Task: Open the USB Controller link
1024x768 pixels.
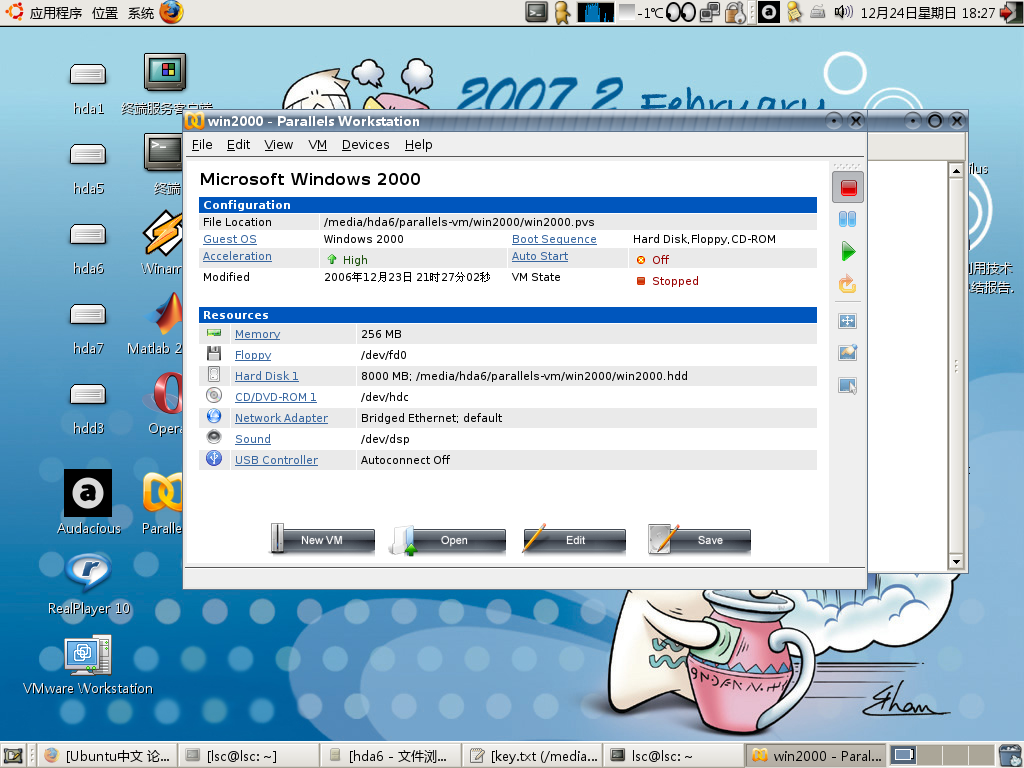Action: click(276, 460)
